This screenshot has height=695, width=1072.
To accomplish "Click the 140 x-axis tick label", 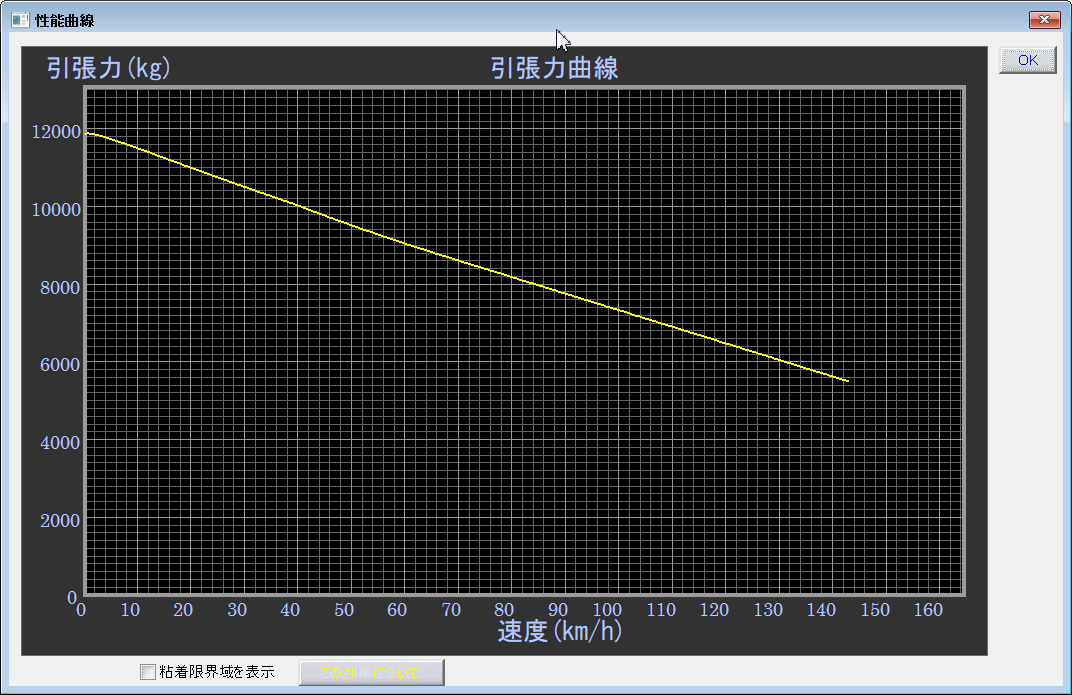I will (x=821, y=610).
